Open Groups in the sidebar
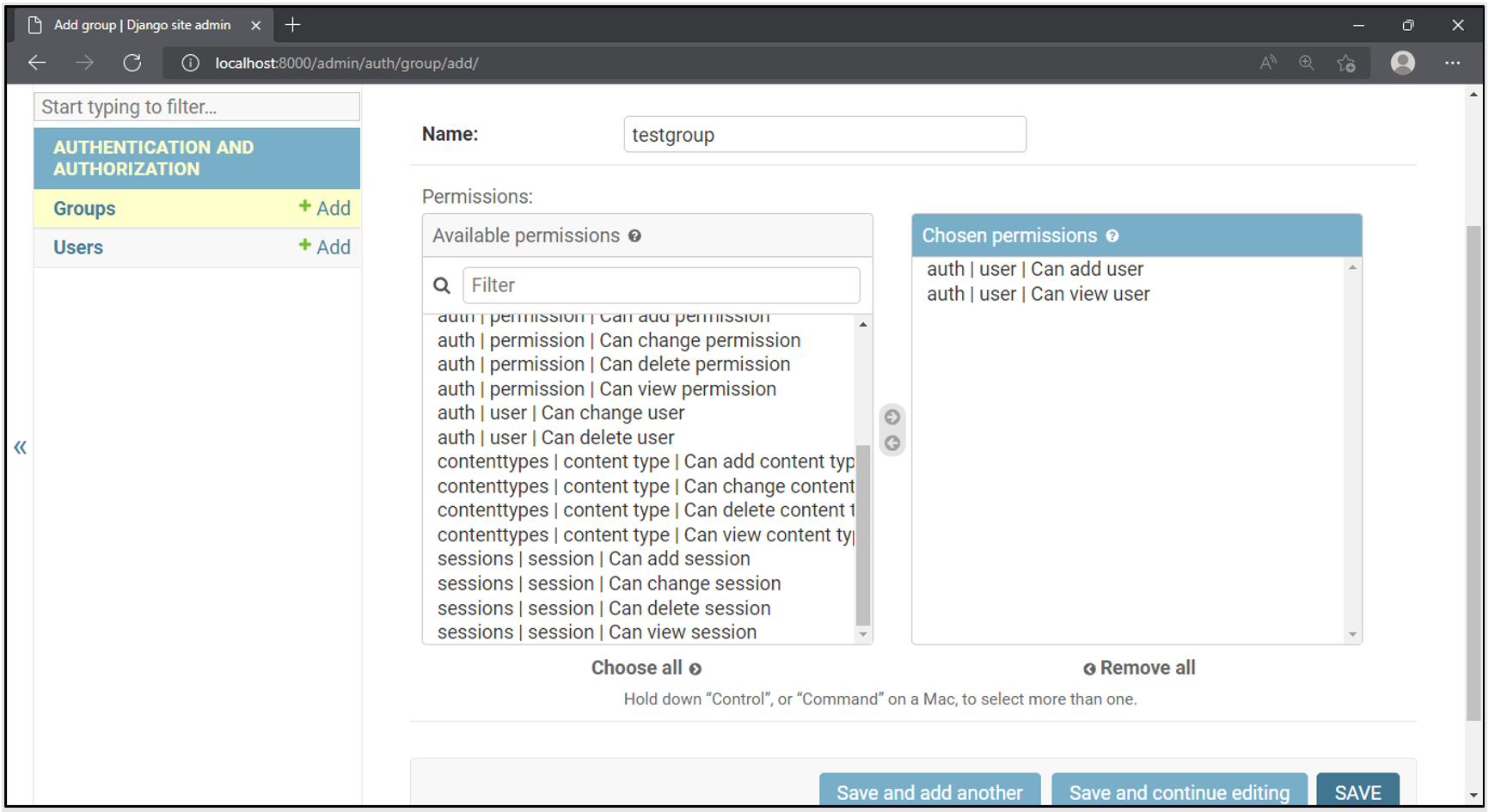This screenshot has height=812, width=1489. pos(84,209)
